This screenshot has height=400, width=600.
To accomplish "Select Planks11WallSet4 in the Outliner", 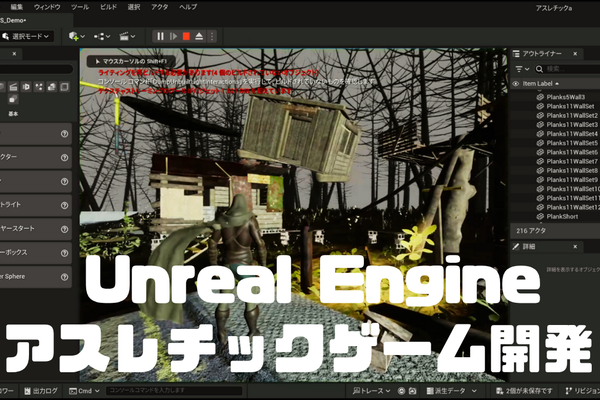I will (572, 134).
